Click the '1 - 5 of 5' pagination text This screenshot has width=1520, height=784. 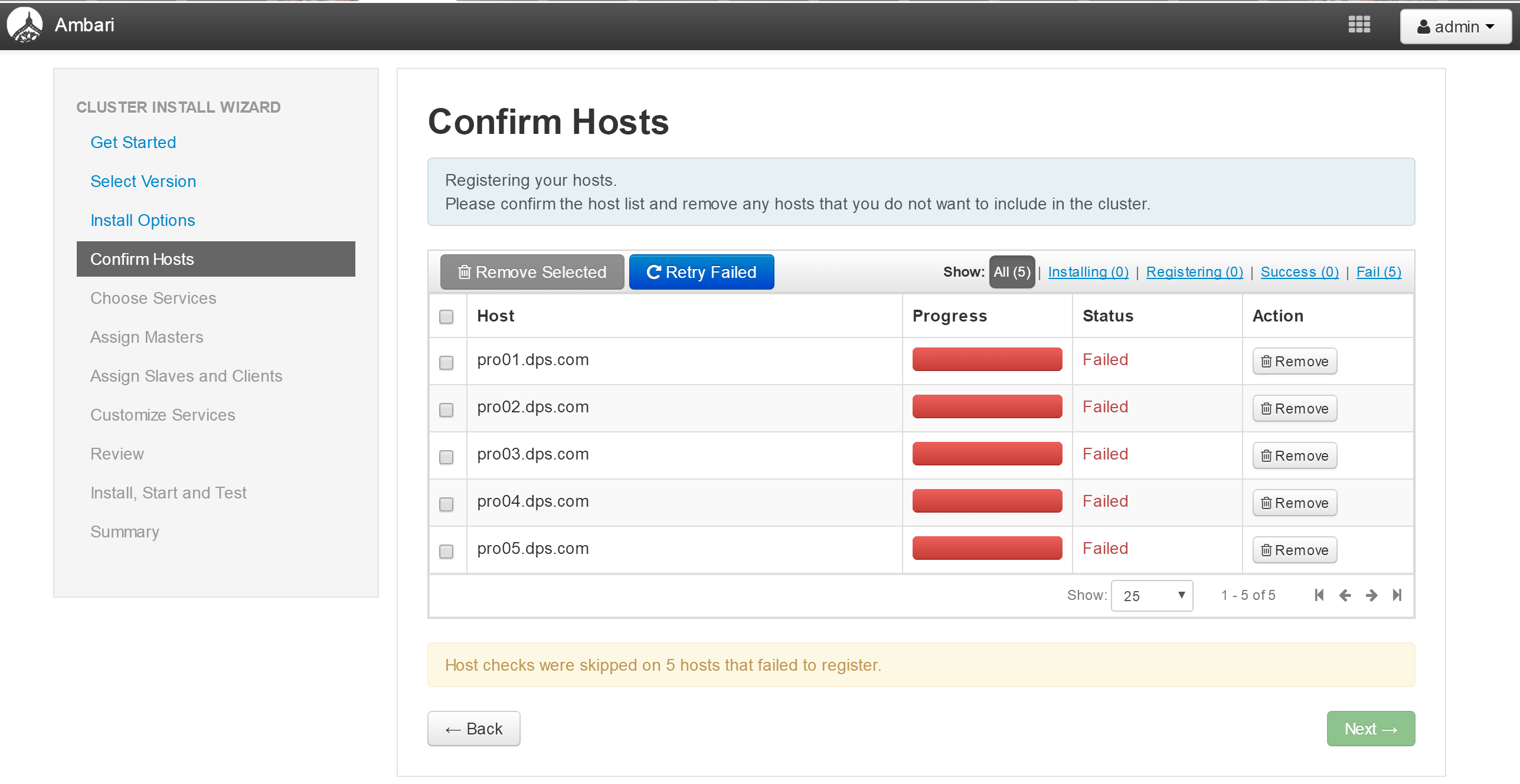tap(1248, 595)
